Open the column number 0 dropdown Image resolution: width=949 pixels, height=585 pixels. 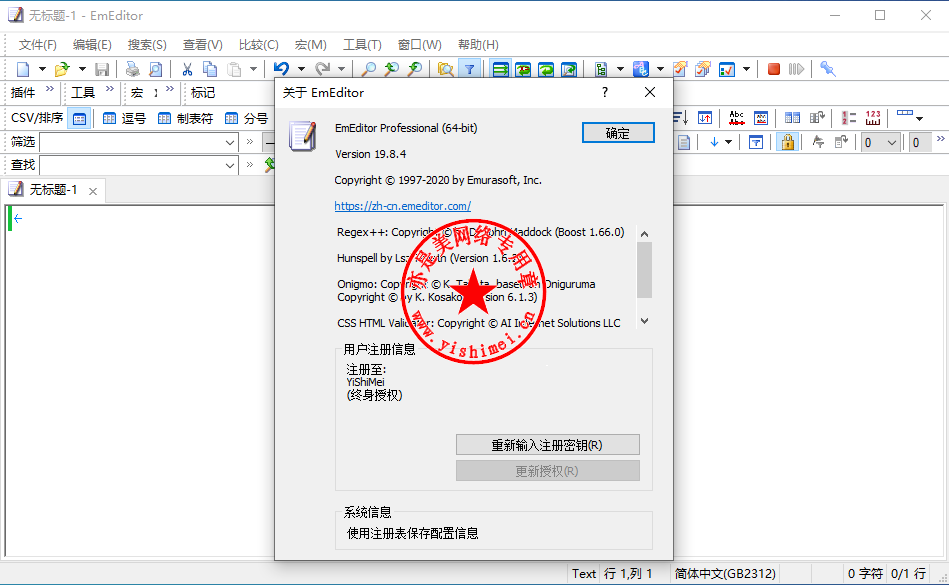892,143
